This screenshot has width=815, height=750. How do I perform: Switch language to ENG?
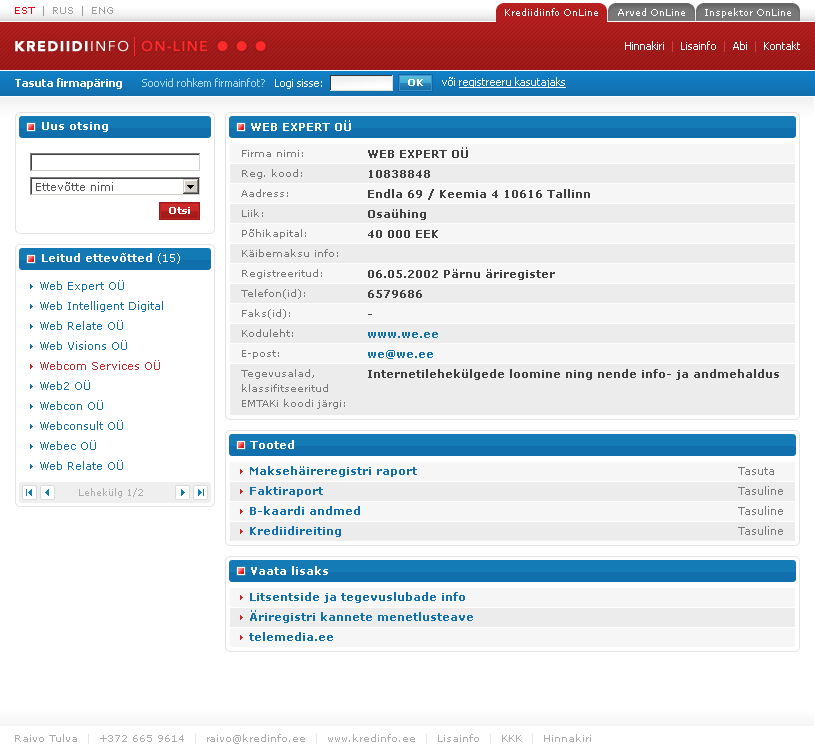[x=102, y=11]
